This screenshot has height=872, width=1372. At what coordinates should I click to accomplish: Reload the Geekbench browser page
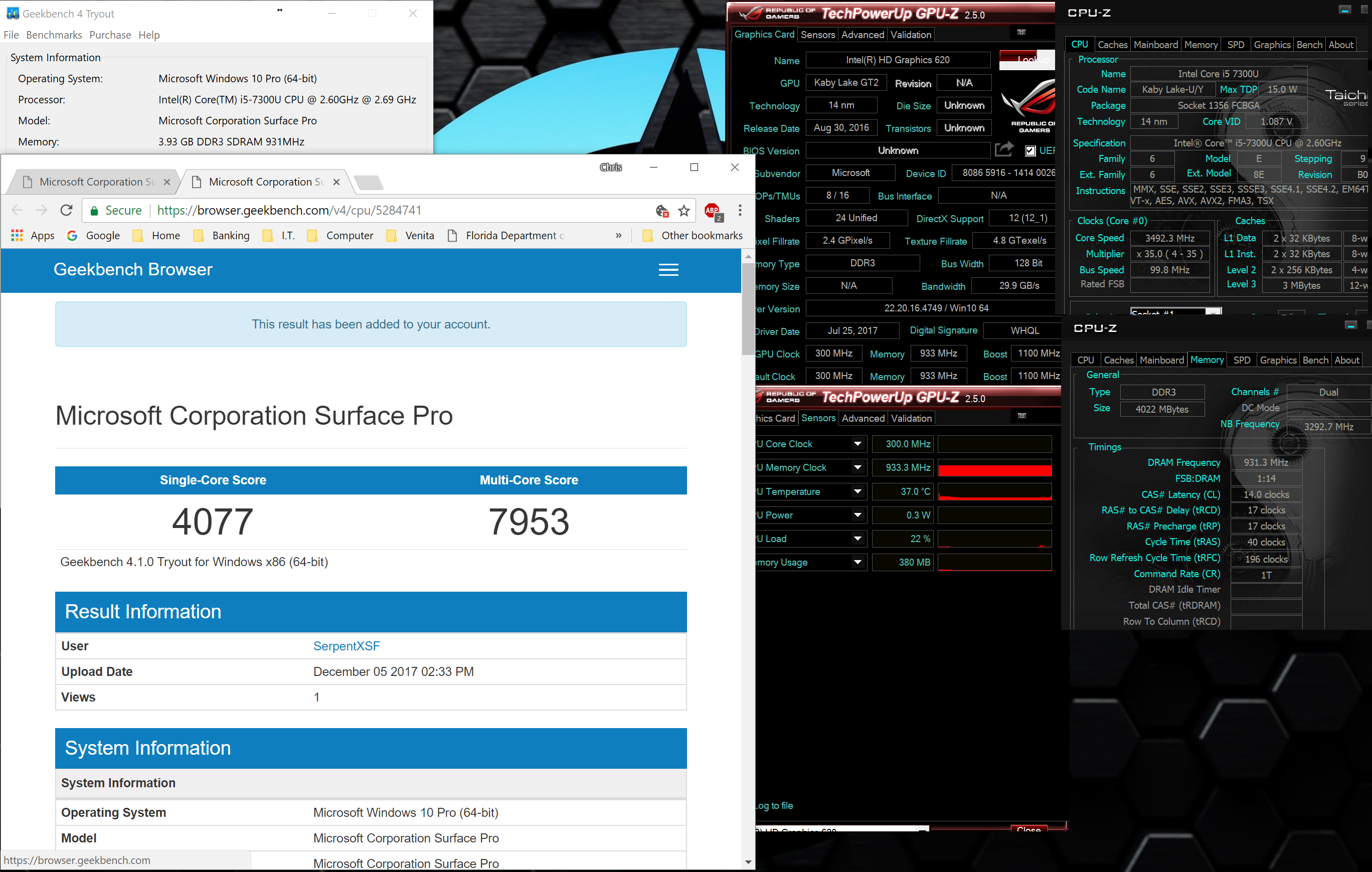pyautogui.click(x=66, y=210)
